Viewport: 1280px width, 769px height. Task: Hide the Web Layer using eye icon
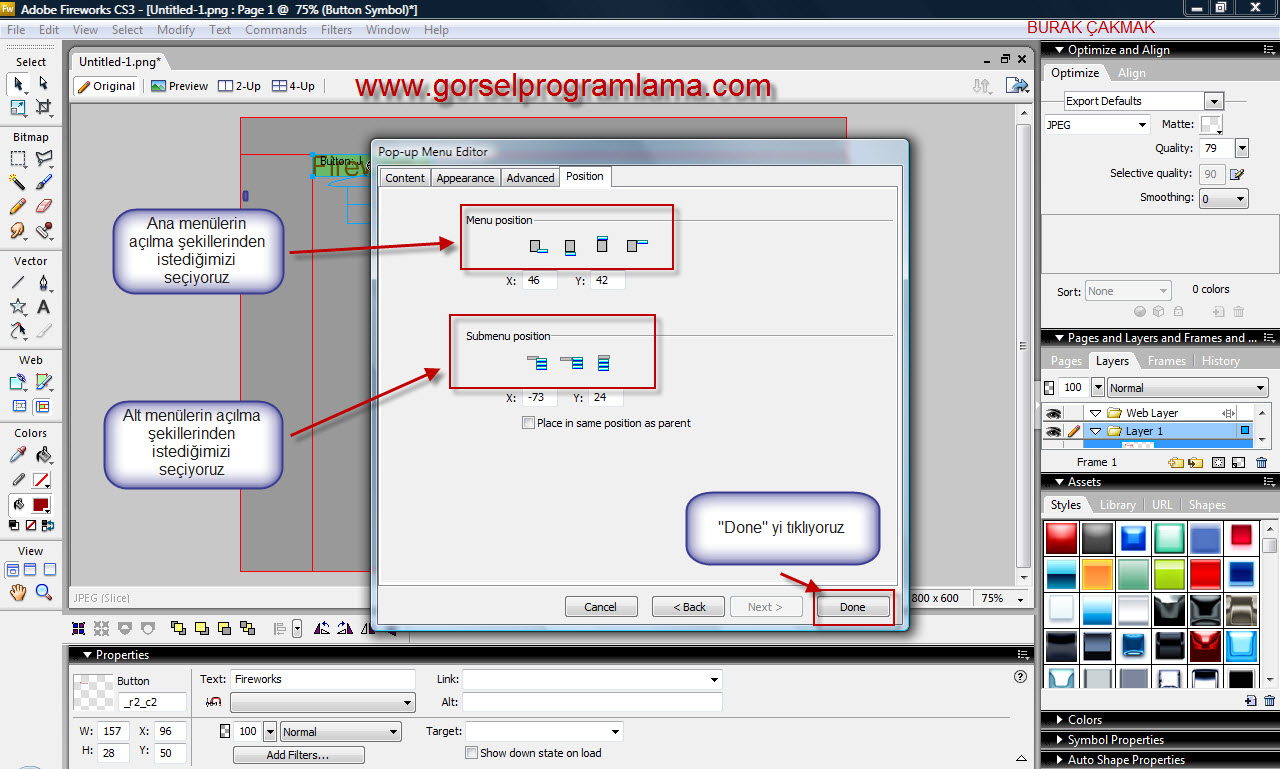coord(1052,413)
